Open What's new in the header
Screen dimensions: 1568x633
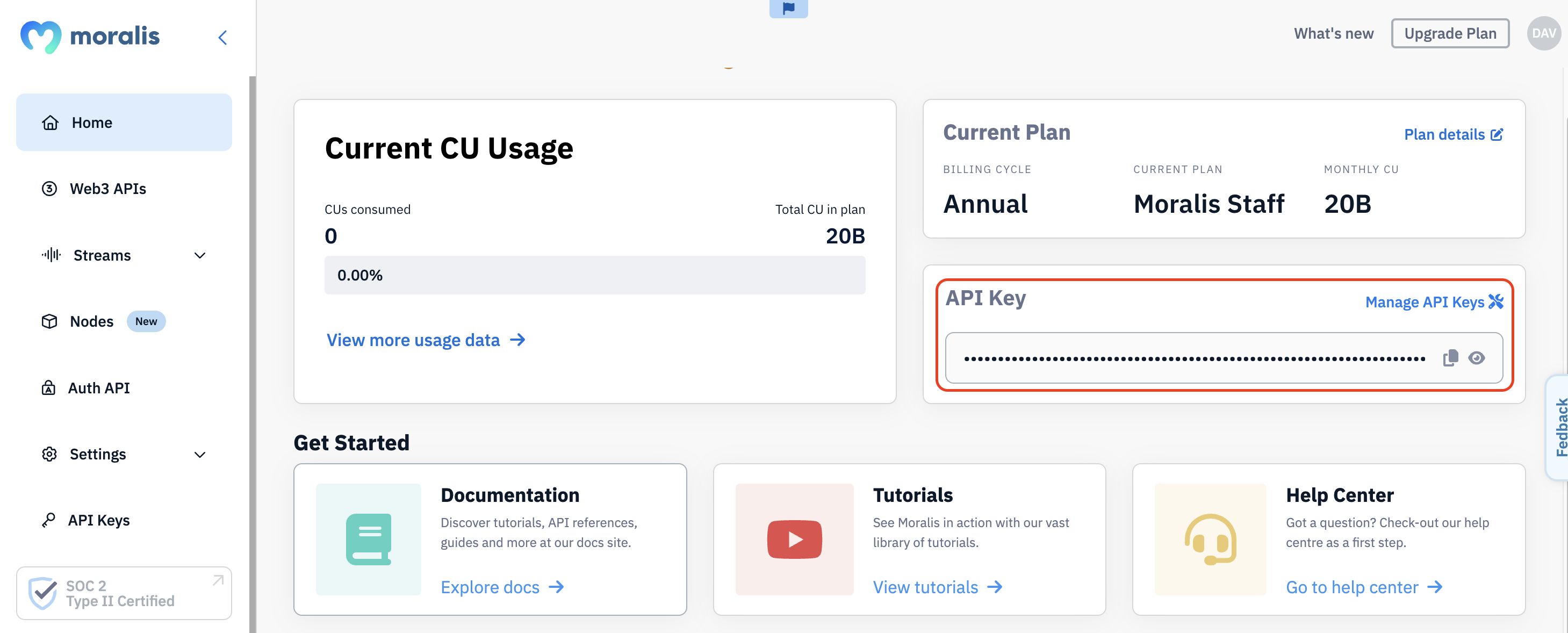tap(1334, 33)
